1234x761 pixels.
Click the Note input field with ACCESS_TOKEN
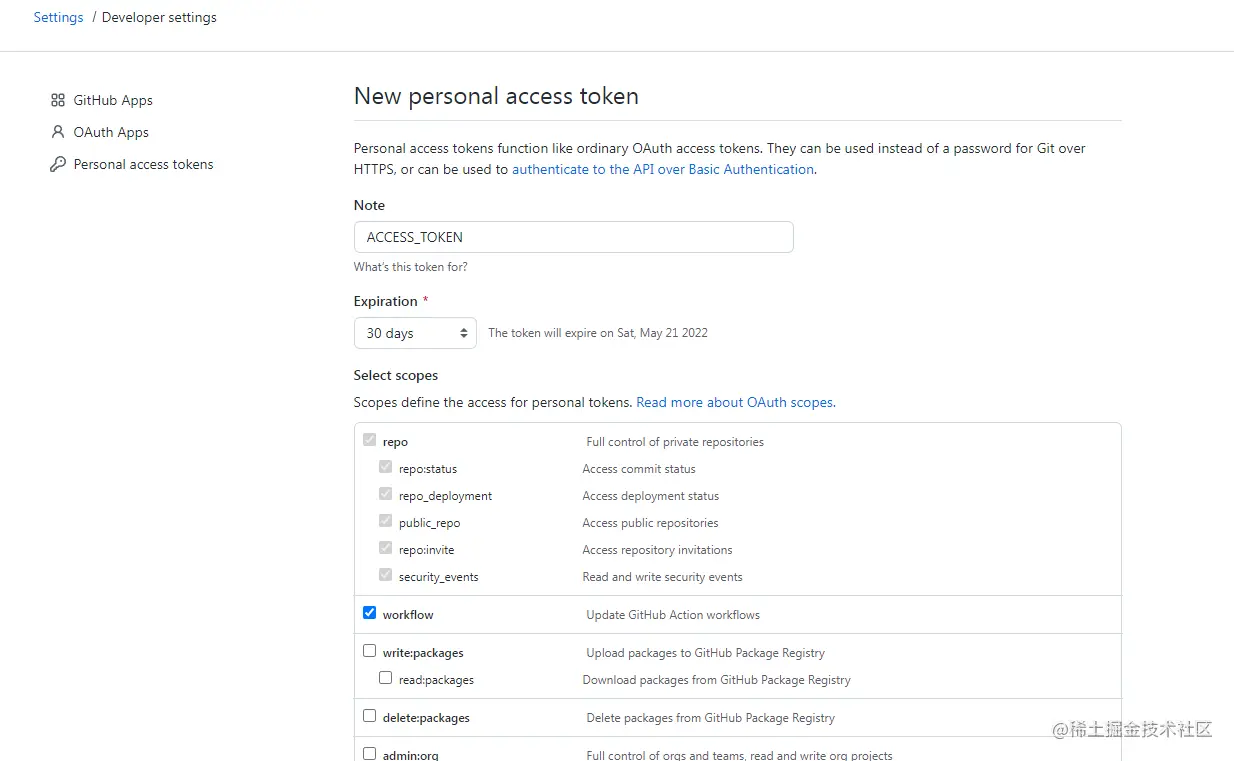(x=574, y=237)
